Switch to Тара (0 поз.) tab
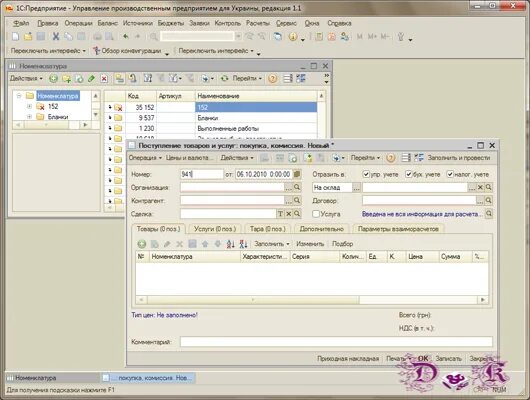530x400 pixels. [x=267, y=229]
